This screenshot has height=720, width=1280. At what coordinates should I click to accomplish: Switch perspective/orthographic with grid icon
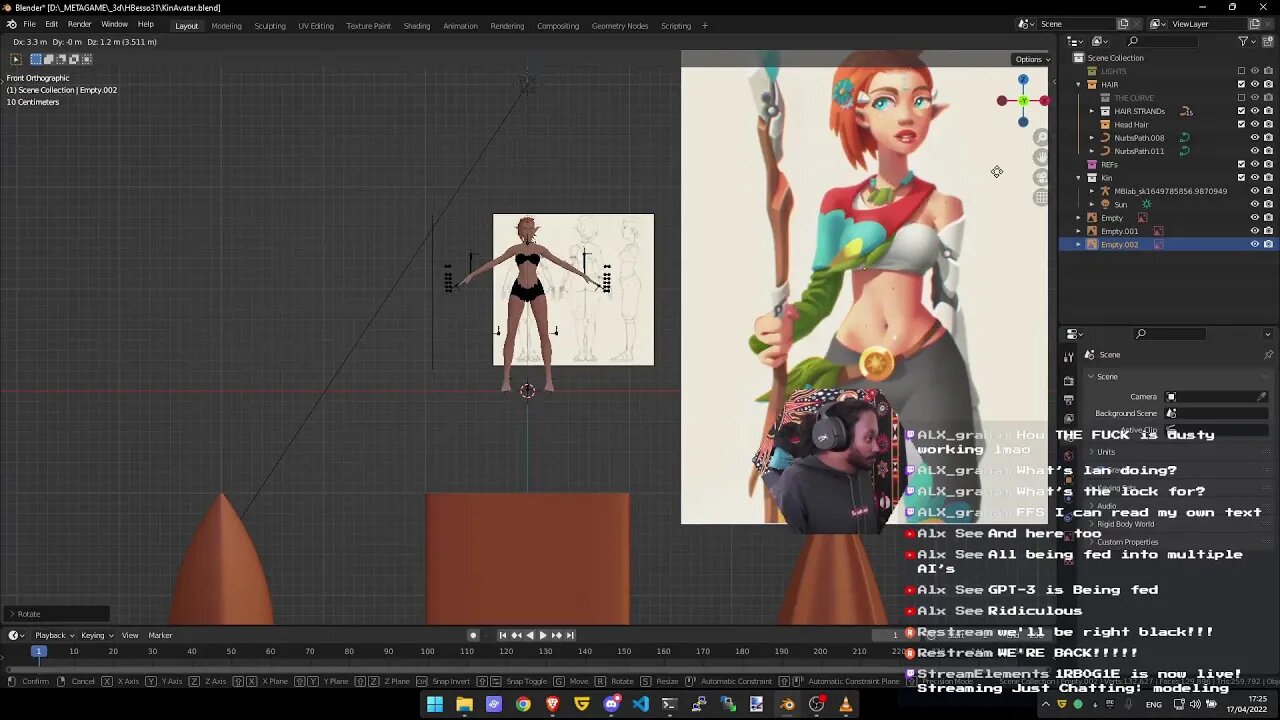[x=1041, y=197]
